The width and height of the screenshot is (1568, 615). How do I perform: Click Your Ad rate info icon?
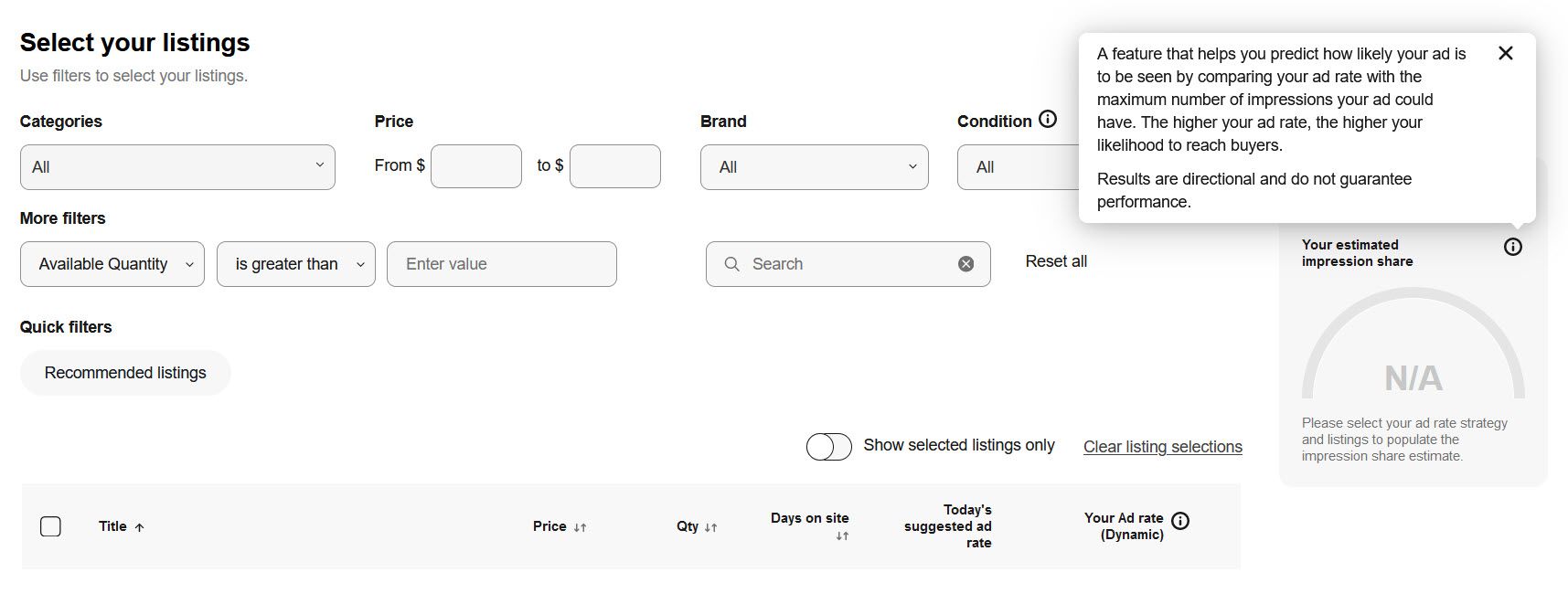click(x=1180, y=521)
